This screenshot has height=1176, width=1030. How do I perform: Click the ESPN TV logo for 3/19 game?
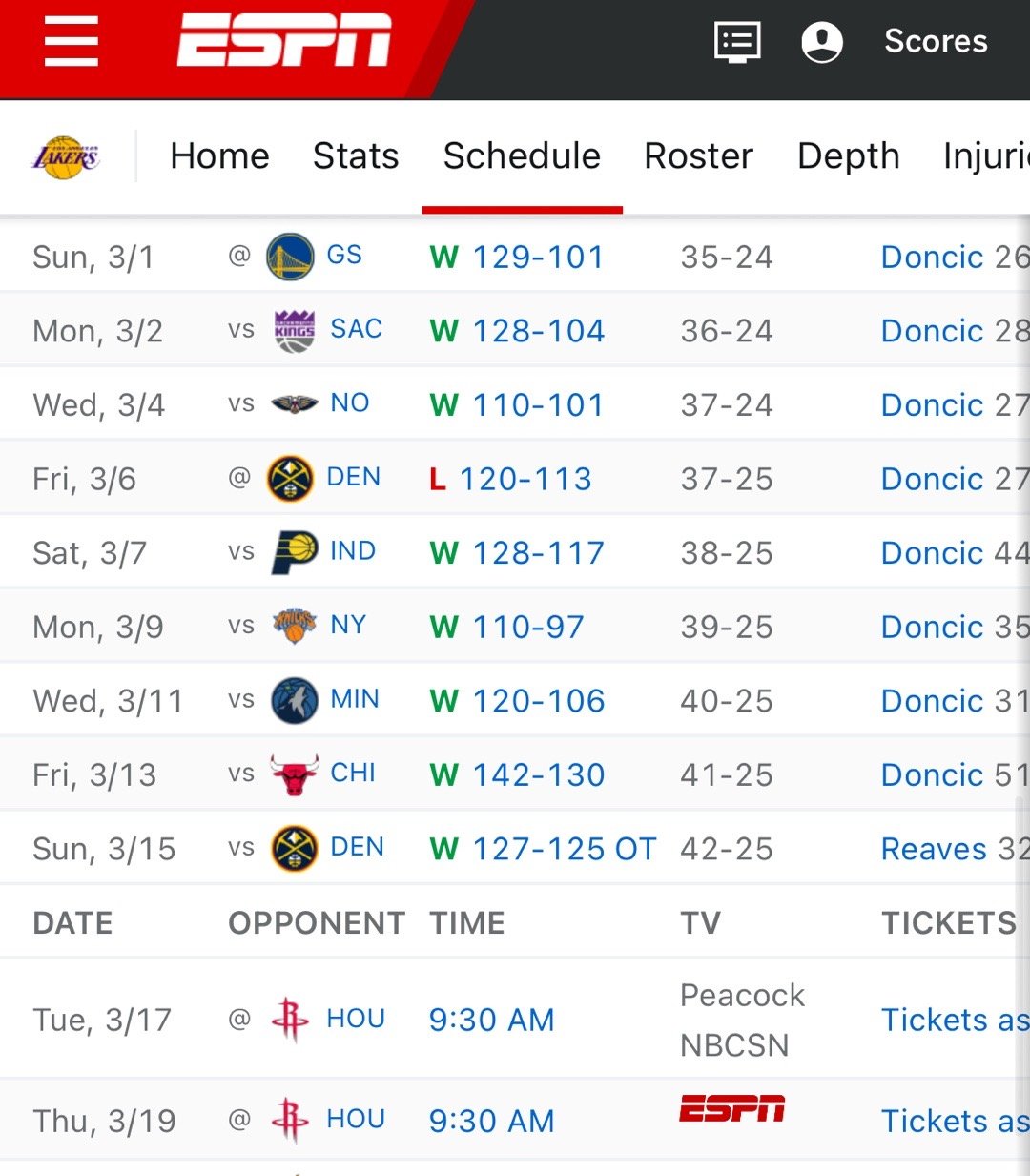tap(731, 1109)
